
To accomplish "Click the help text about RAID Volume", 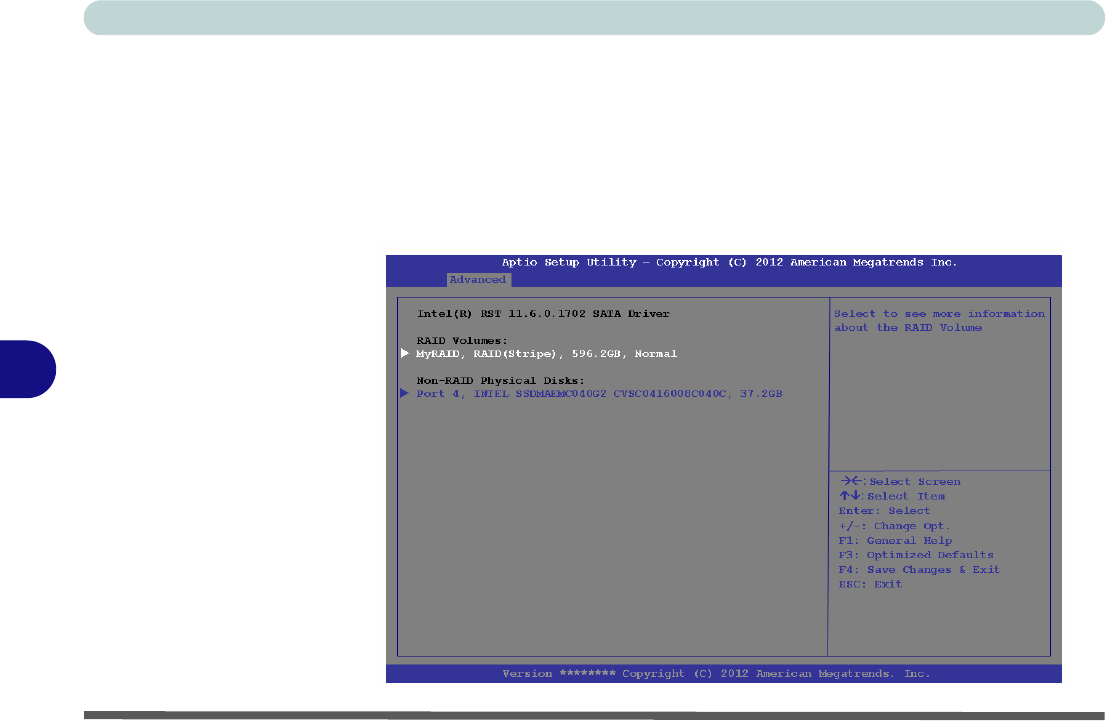I will coord(940,321).
